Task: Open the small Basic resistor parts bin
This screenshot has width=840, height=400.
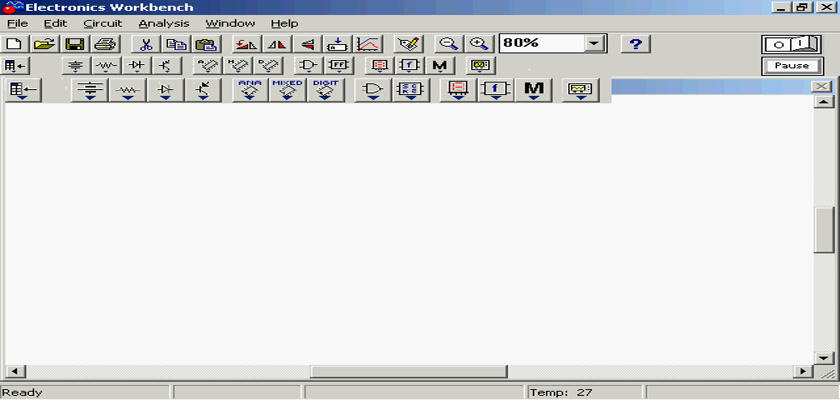Action: click(106, 66)
